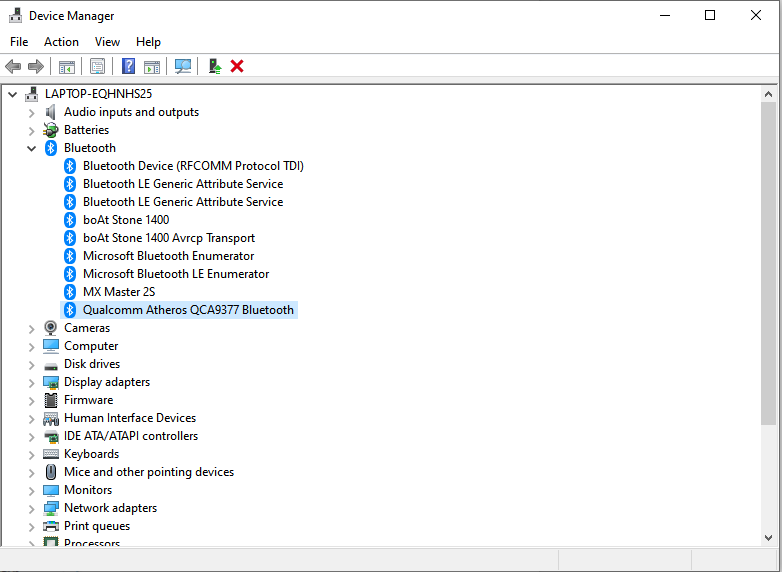Select the Monitors category label
The image size is (782, 572).
(x=88, y=490)
